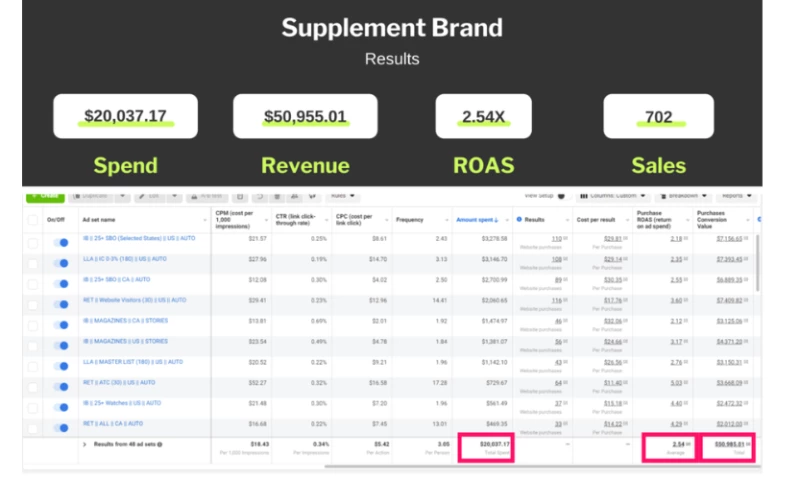Click the green Create button
This screenshot has width=800, height=480.
(x=44, y=196)
